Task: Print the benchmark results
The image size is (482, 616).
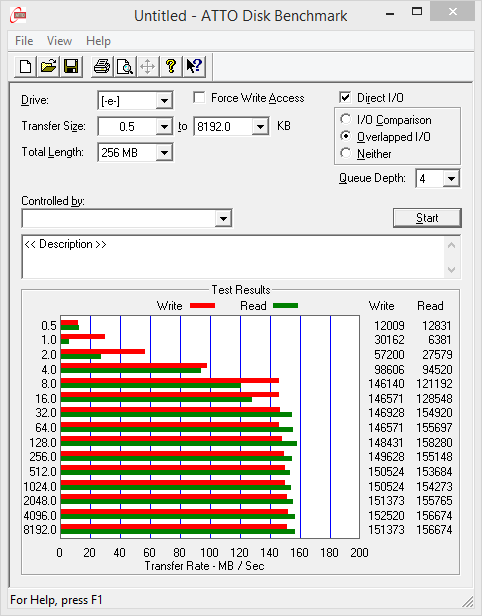Action: pyautogui.click(x=102, y=66)
